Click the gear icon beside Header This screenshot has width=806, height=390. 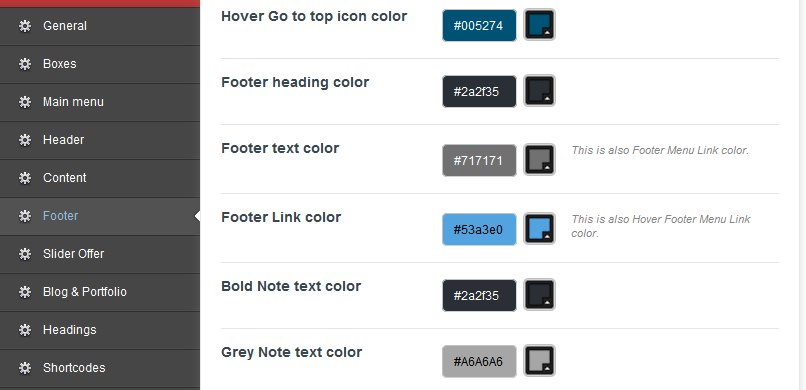click(x=25, y=140)
